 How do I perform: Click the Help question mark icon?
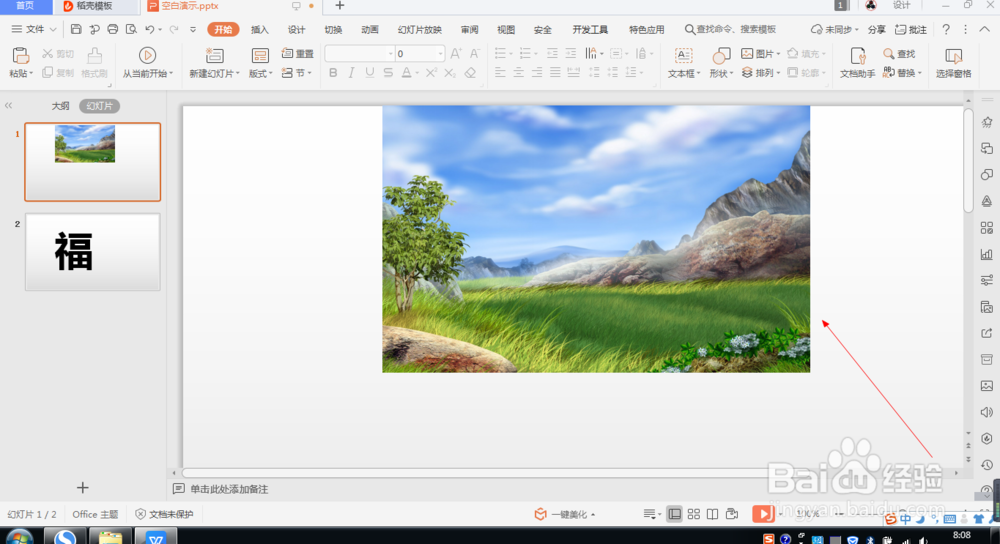[946, 29]
